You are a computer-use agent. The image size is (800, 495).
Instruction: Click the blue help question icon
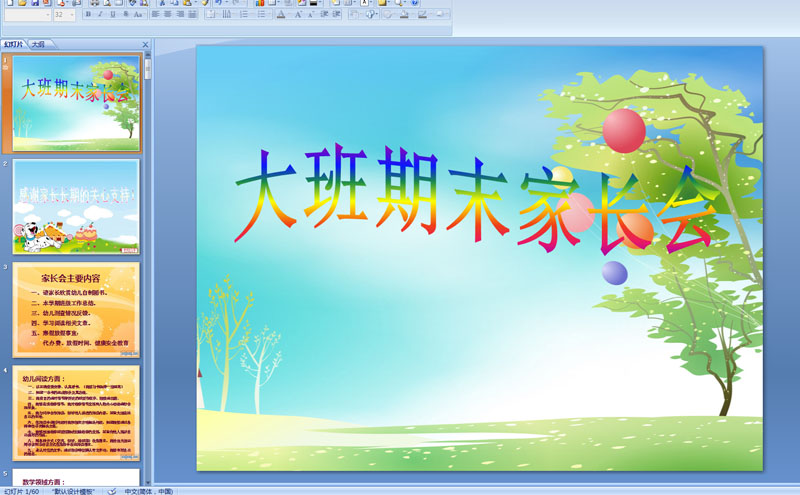pyautogui.click(x=414, y=3)
